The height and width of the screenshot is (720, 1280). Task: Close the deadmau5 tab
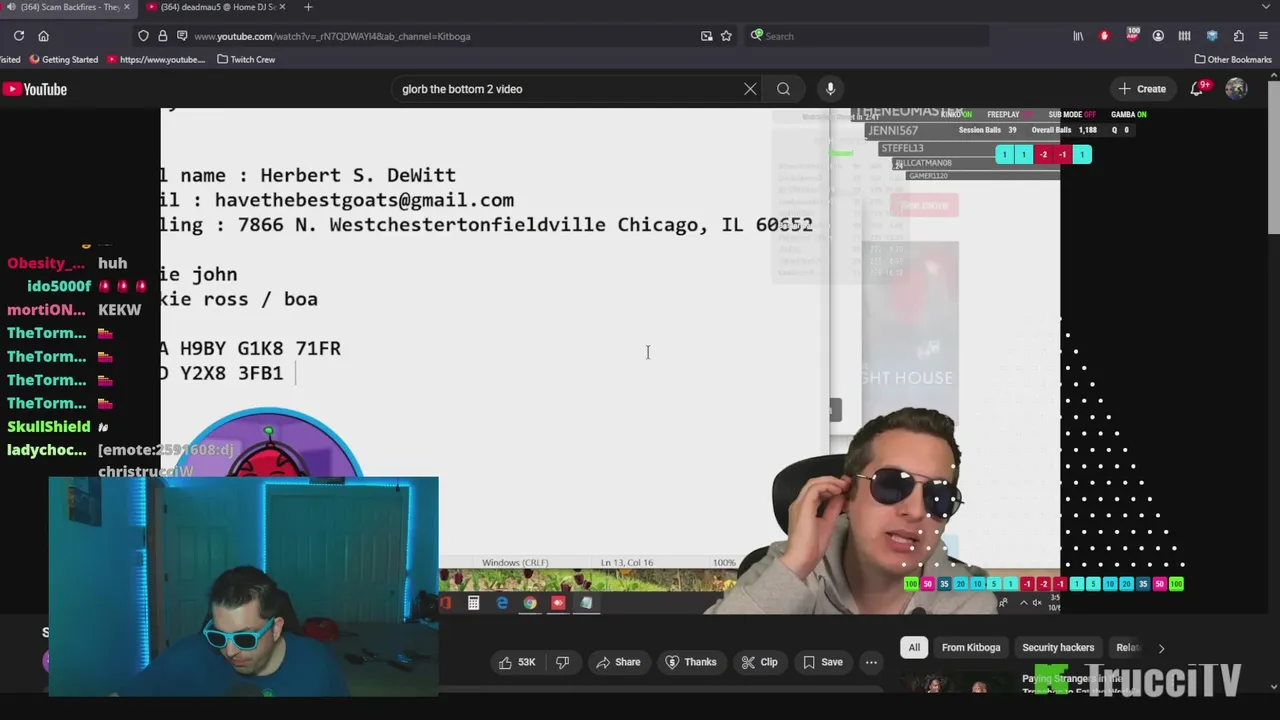click(282, 7)
